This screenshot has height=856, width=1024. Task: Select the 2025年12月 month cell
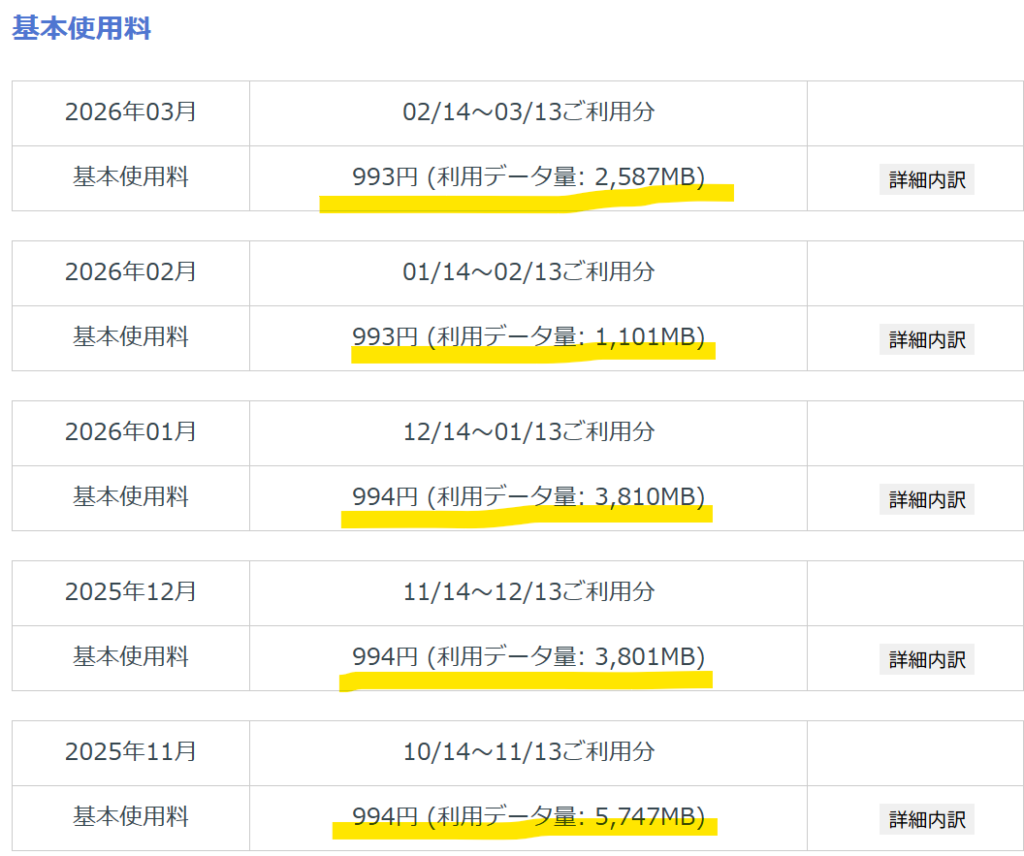131,592
